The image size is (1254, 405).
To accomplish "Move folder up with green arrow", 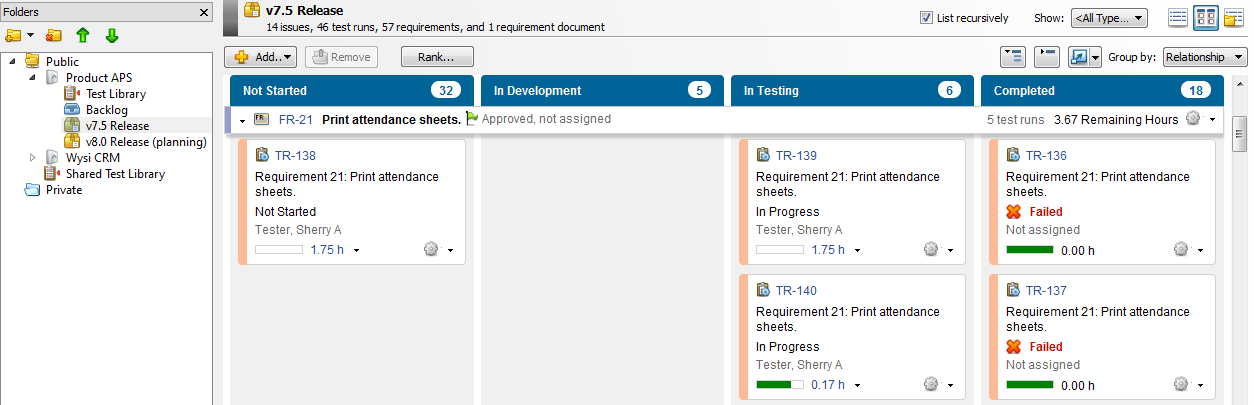I will tap(83, 36).
